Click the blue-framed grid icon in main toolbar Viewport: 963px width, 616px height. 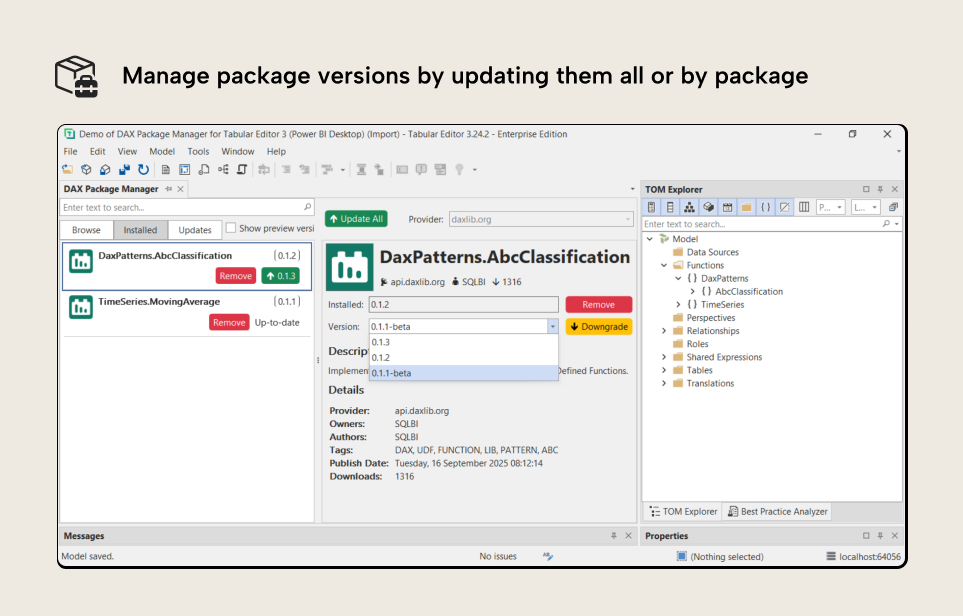point(185,170)
